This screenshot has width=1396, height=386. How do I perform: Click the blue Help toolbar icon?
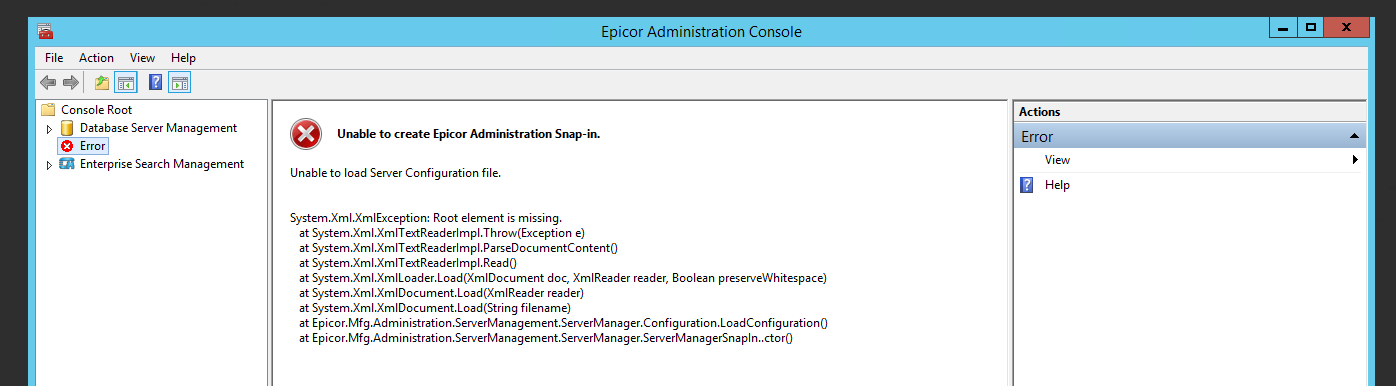156,83
